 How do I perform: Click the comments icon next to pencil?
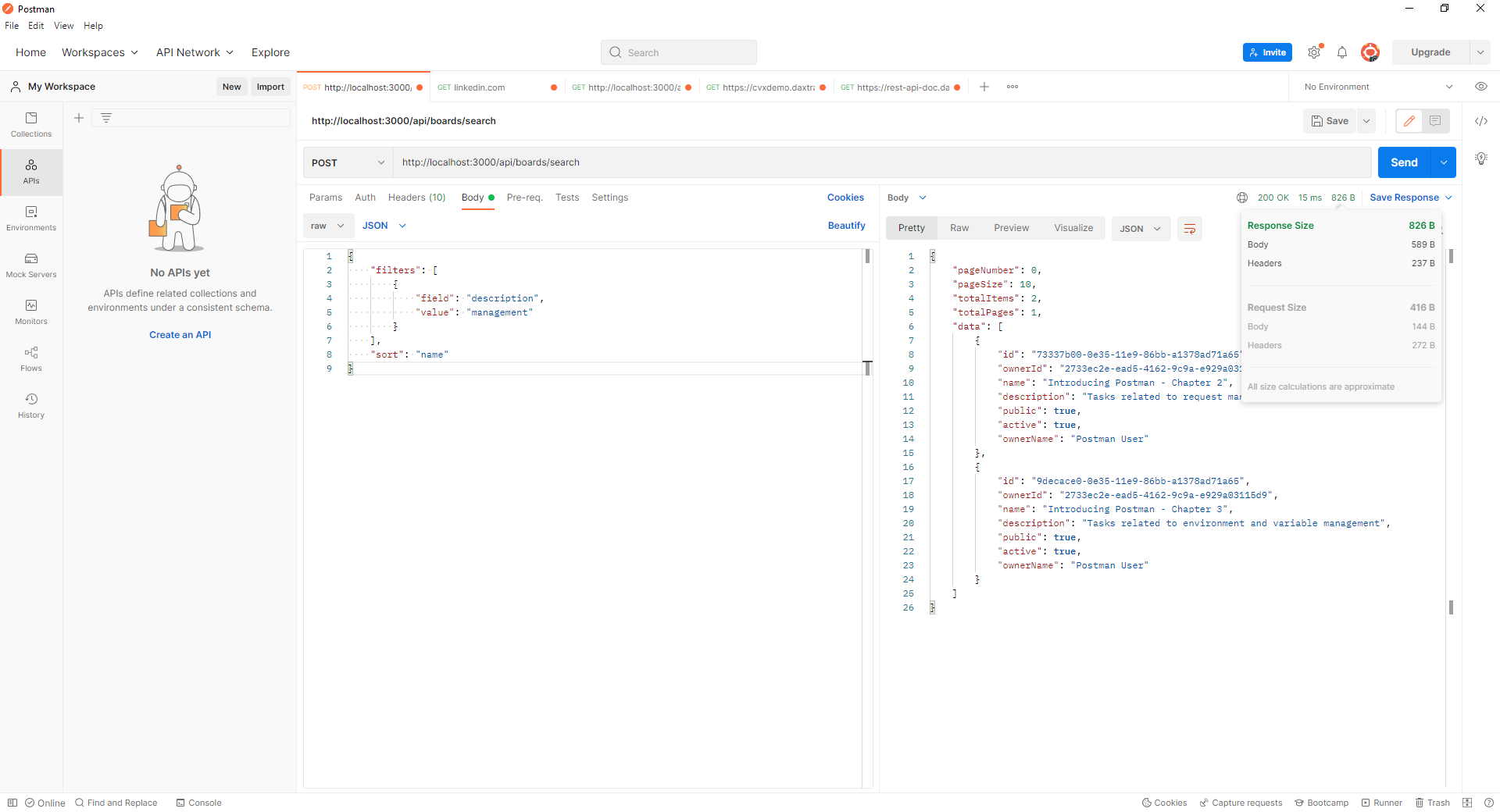(x=1435, y=121)
